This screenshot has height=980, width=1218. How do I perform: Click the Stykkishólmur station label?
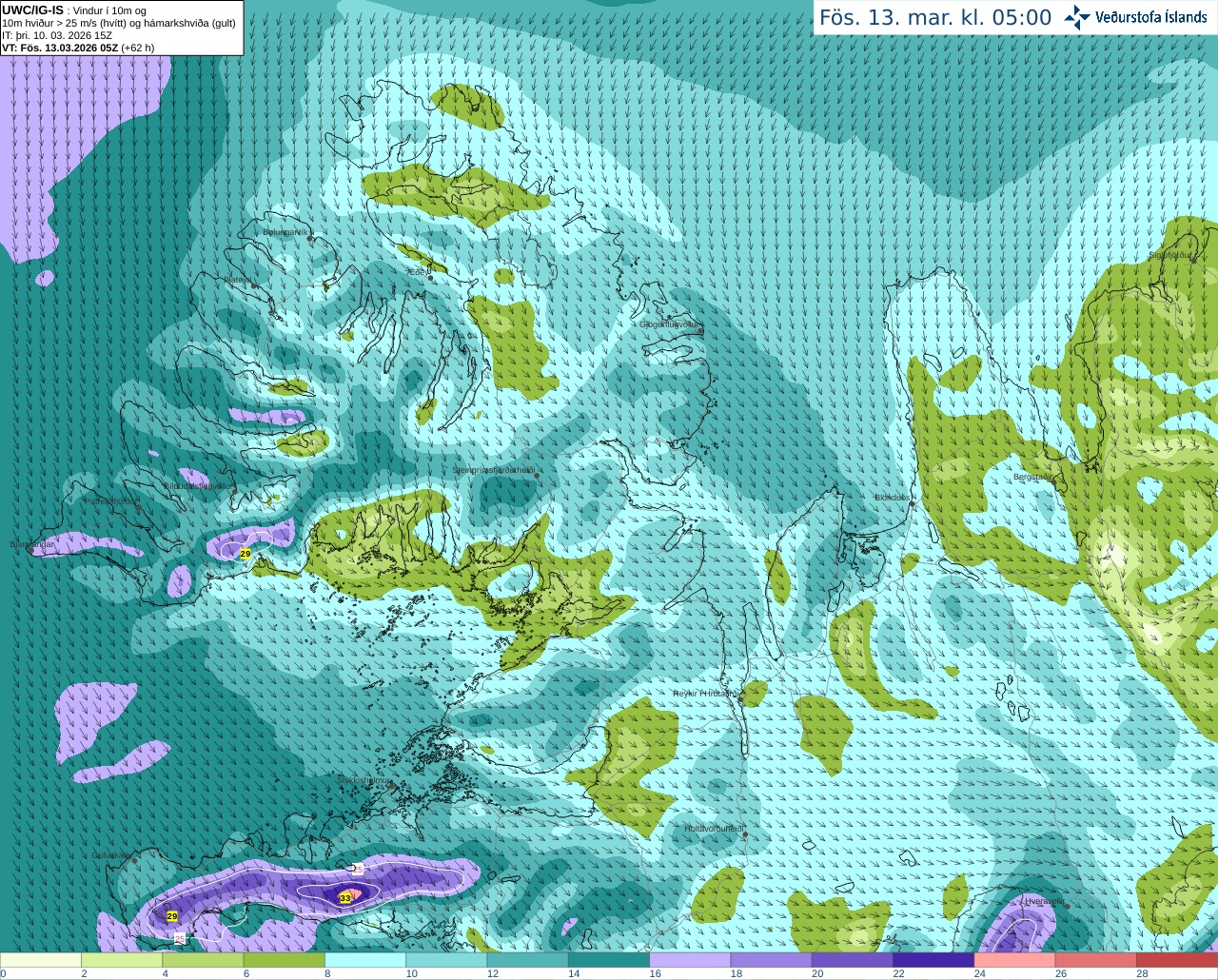pos(364,780)
